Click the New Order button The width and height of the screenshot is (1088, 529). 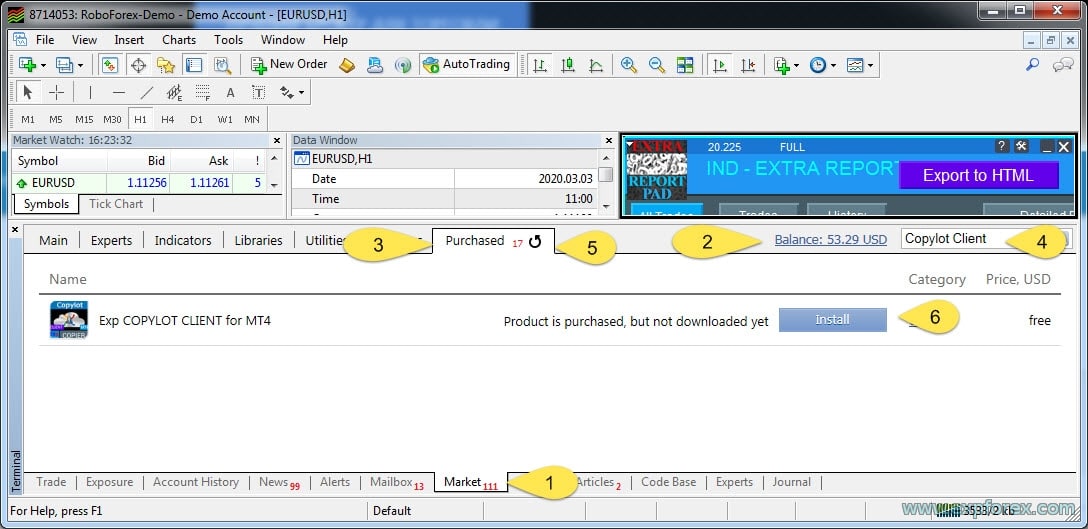click(289, 64)
